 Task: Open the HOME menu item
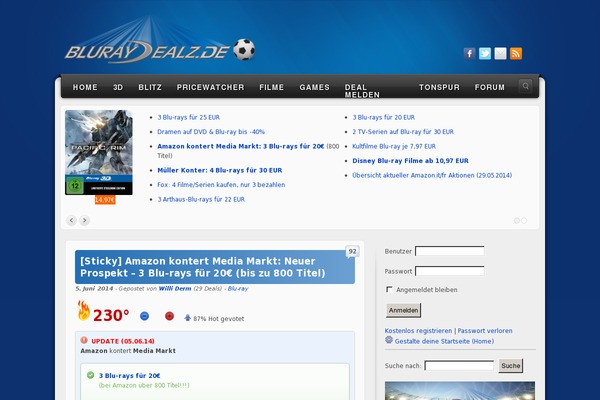(85, 87)
